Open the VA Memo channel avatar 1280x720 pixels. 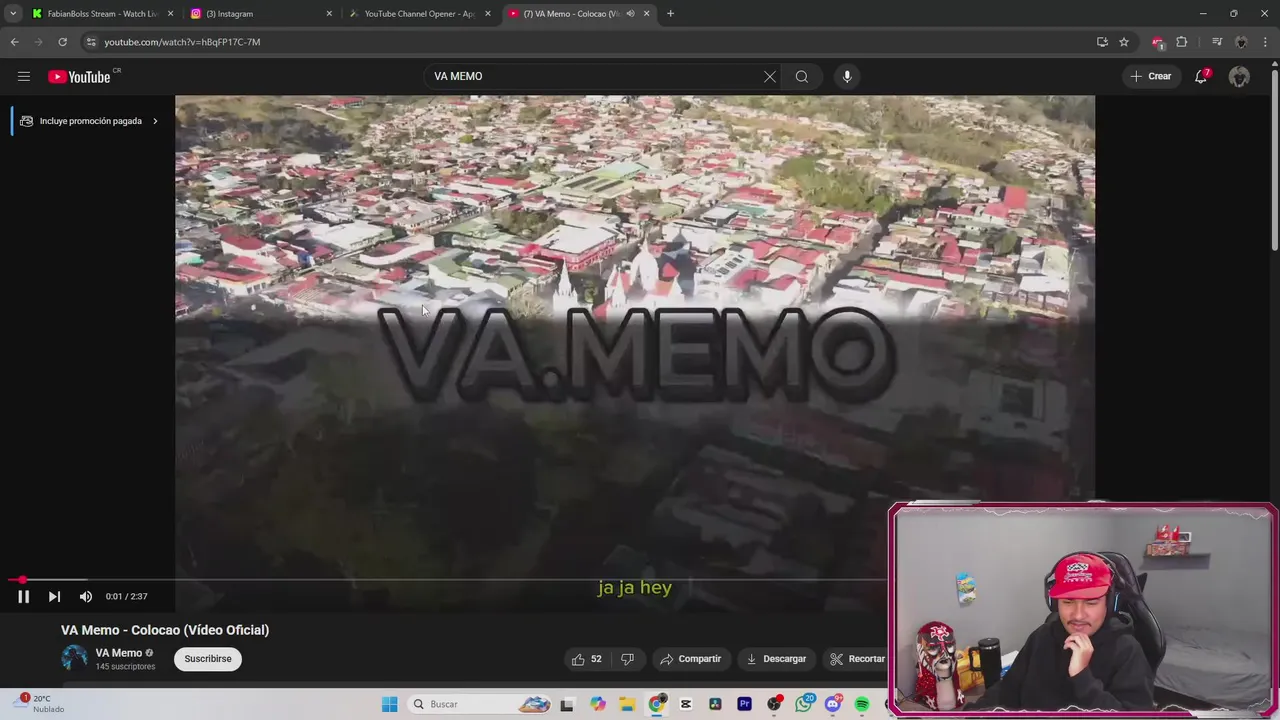tap(74, 658)
